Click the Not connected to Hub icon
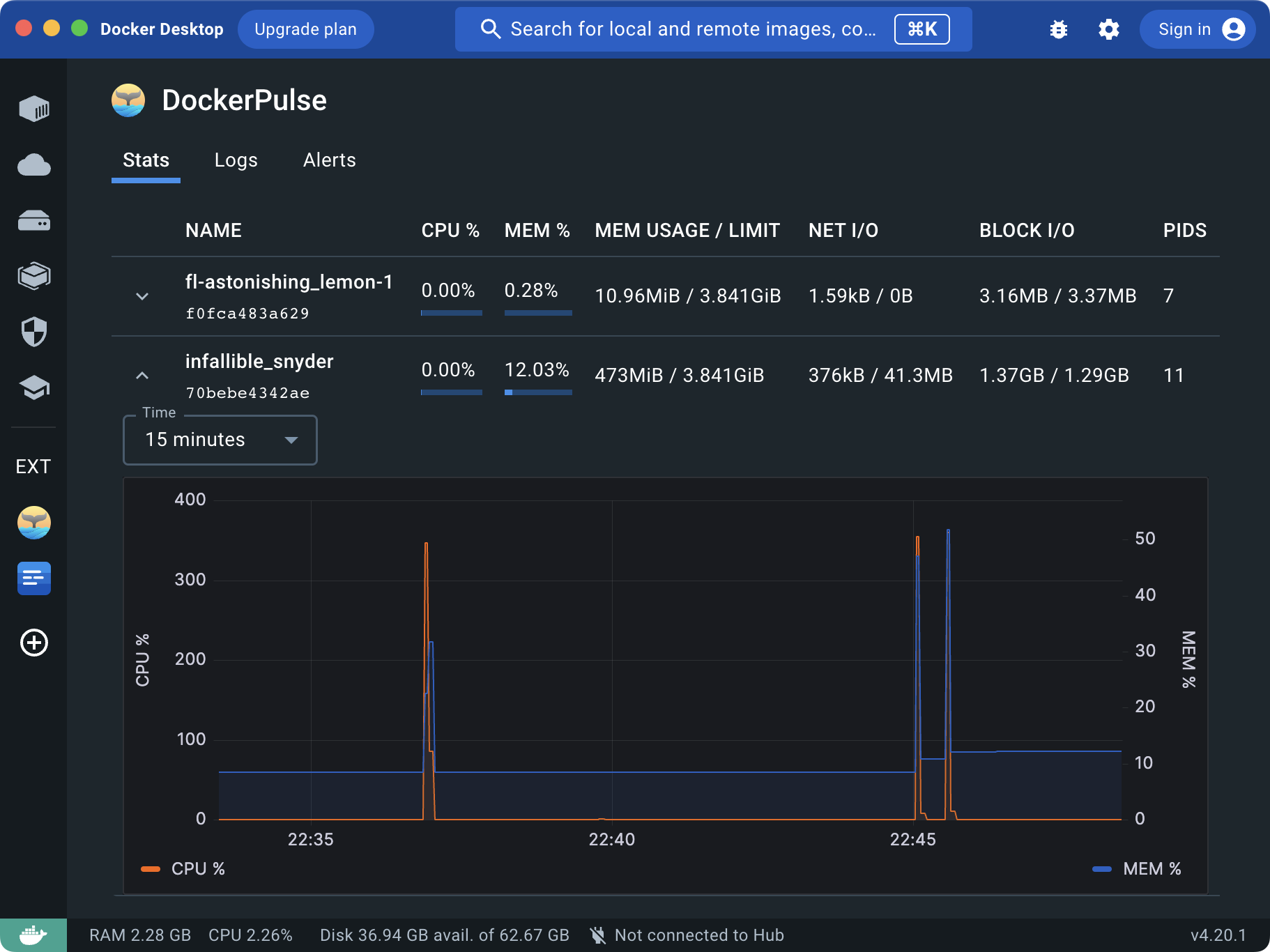The height and width of the screenshot is (952, 1270). (597, 935)
